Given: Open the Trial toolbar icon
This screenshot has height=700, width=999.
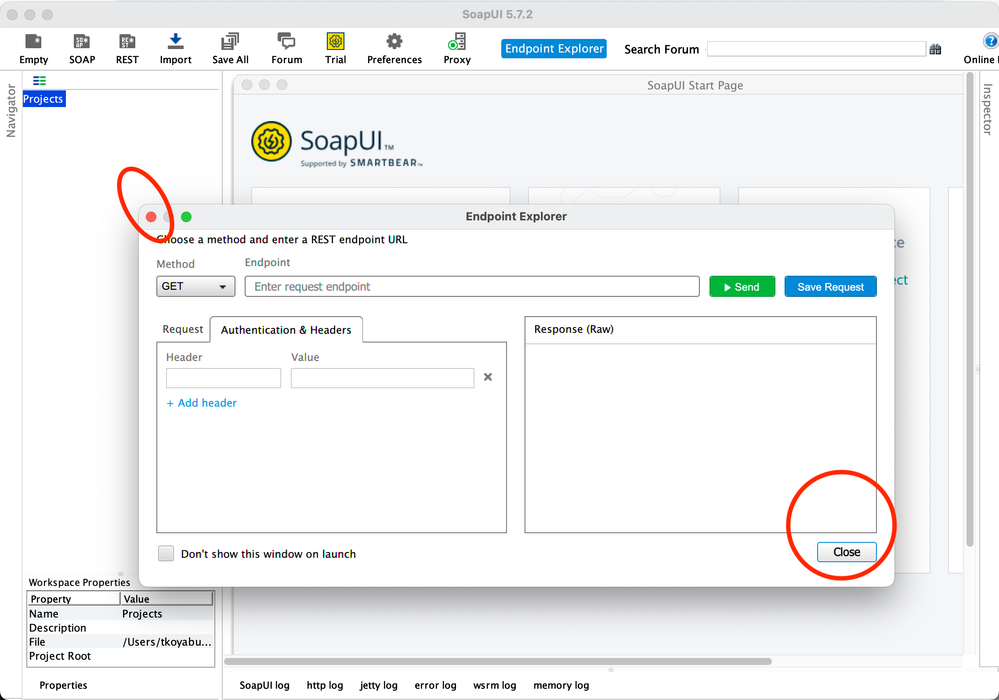Looking at the screenshot, I should click(x=335, y=49).
